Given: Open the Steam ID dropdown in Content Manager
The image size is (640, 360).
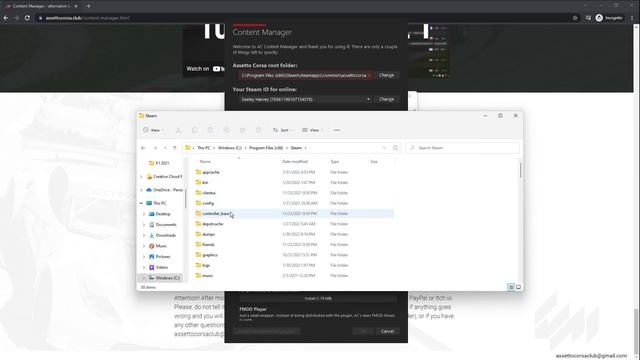Looking at the screenshot, I should click(368, 99).
